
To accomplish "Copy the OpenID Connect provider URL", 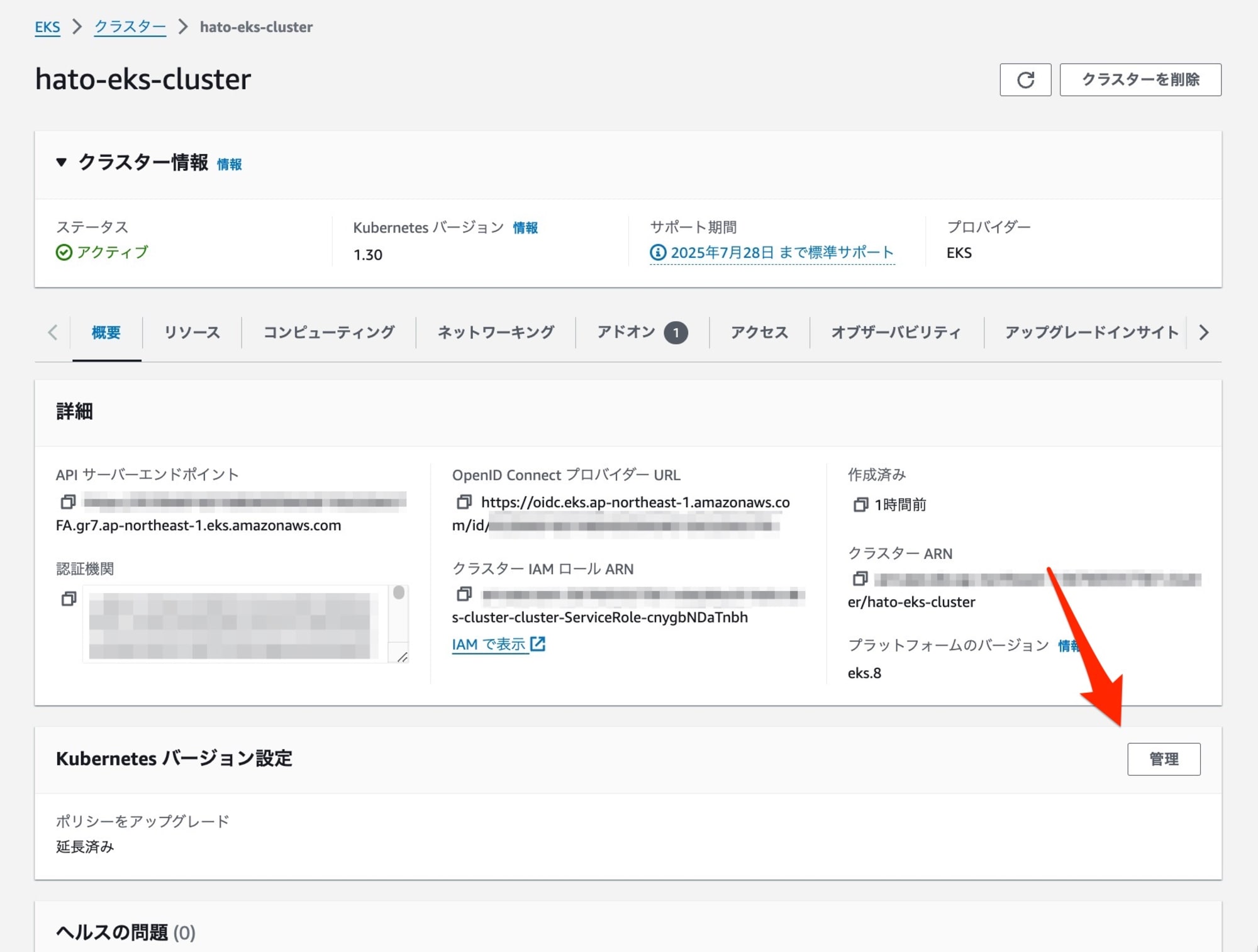I will click(x=464, y=502).
